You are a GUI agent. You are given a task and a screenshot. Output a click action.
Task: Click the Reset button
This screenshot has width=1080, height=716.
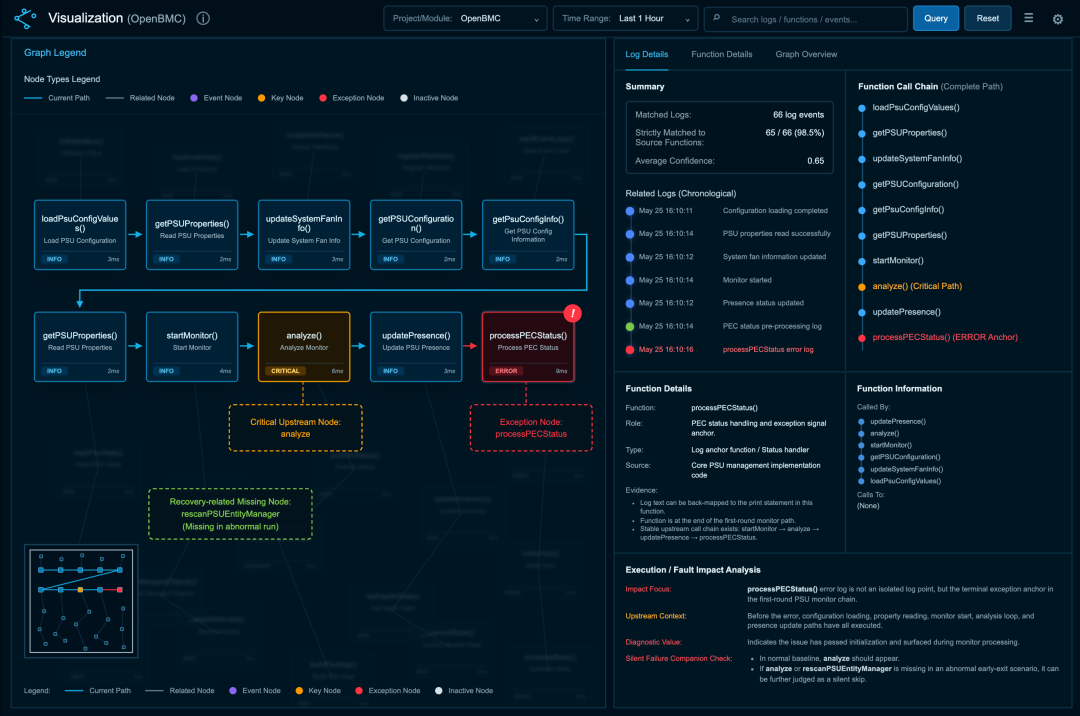pyautogui.click(x=988, y=19)
